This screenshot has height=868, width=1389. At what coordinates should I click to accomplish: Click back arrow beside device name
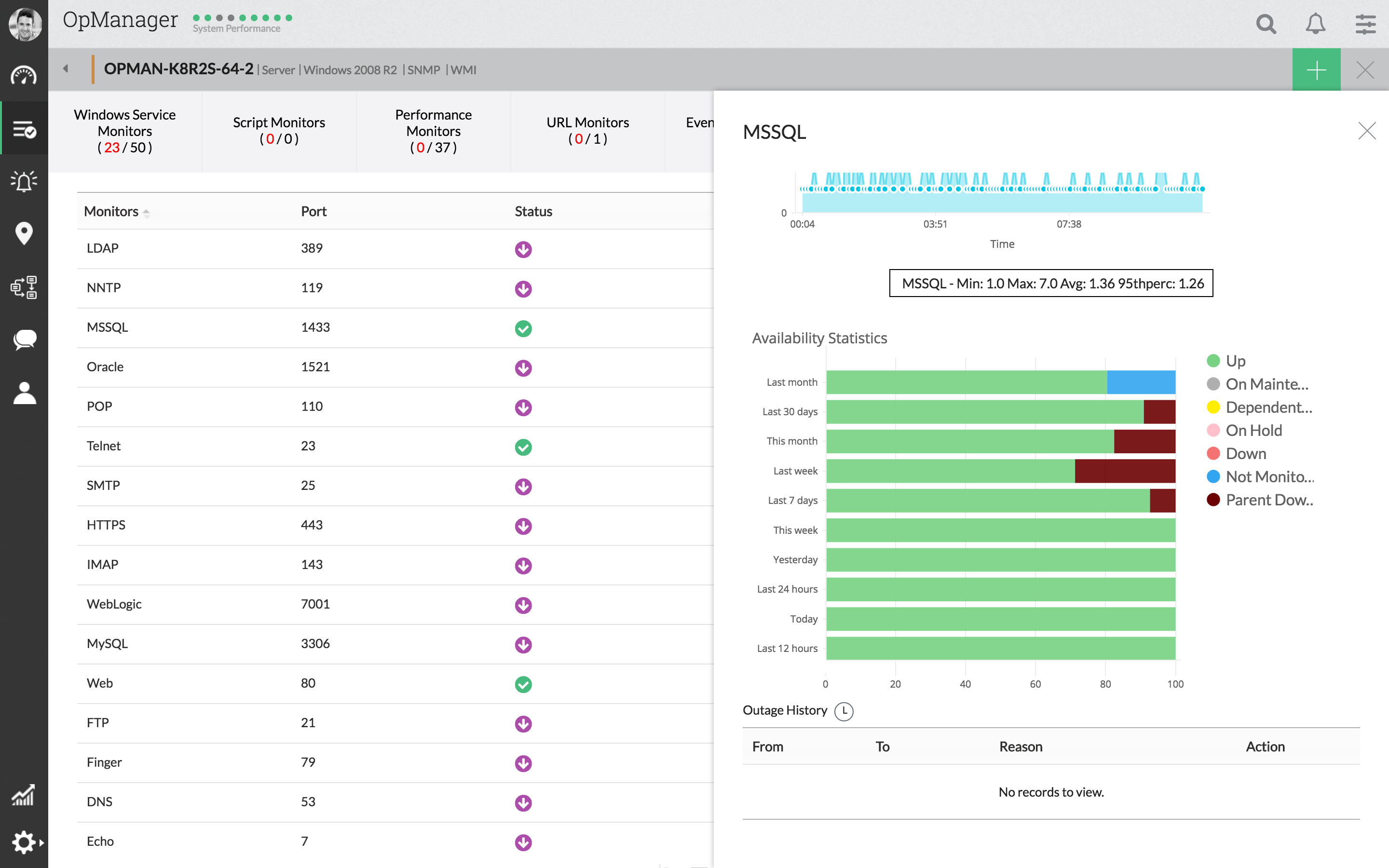[66, 69]
